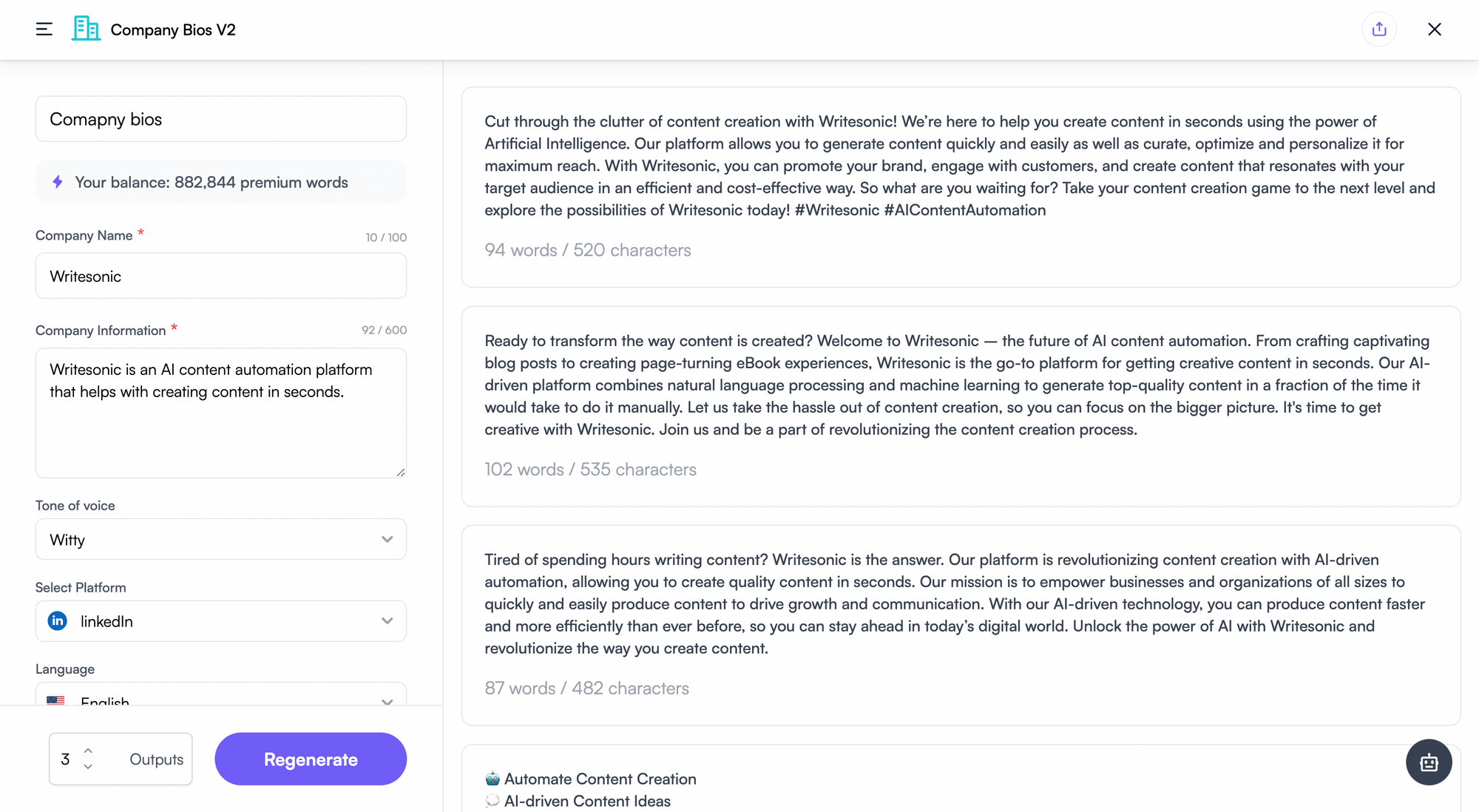Screen dimensions: 1479x812
Task: Click the share/export icon
Action: coord(1379,30)
